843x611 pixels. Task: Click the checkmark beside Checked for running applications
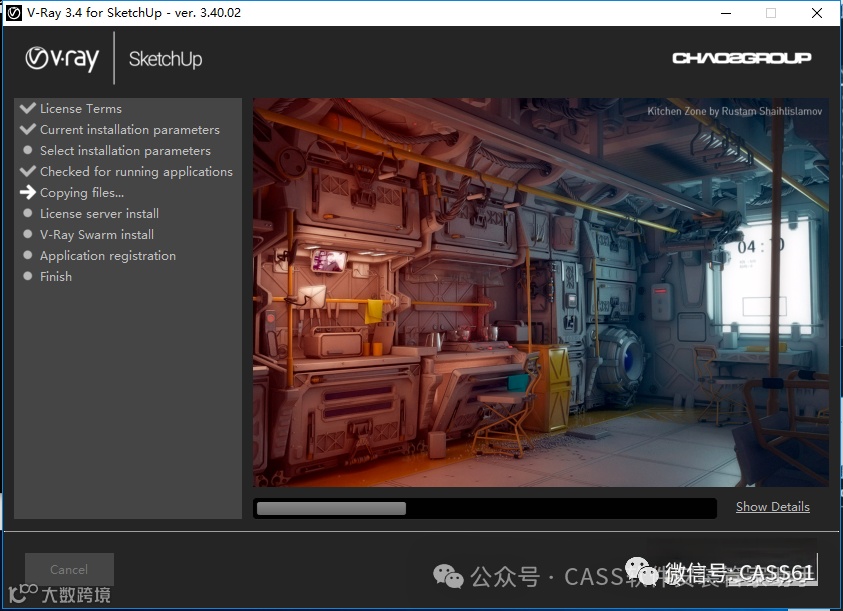(x=27, y=171)
